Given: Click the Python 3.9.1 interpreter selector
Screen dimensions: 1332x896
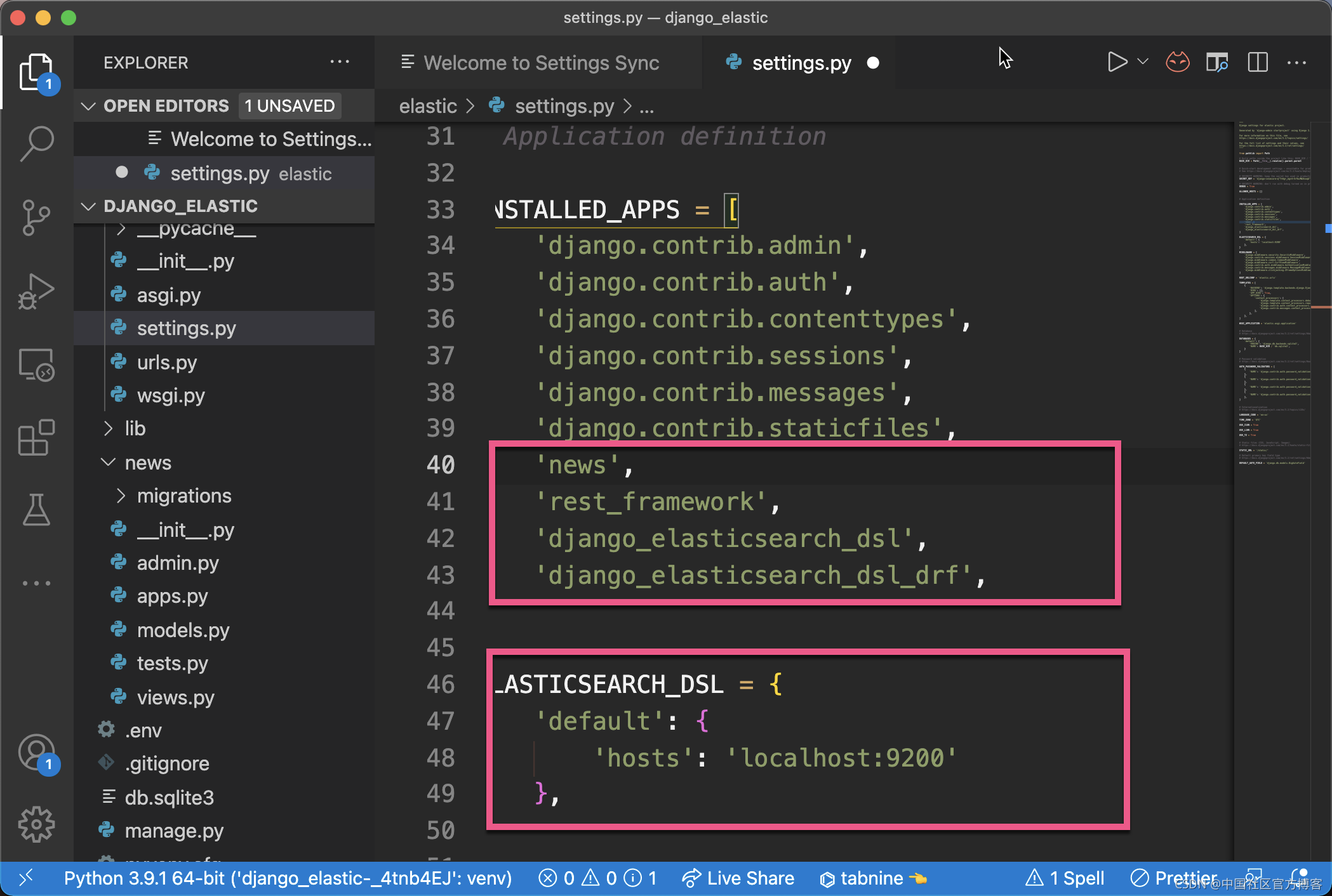Looking at the screenshot, I should (288, 879).
